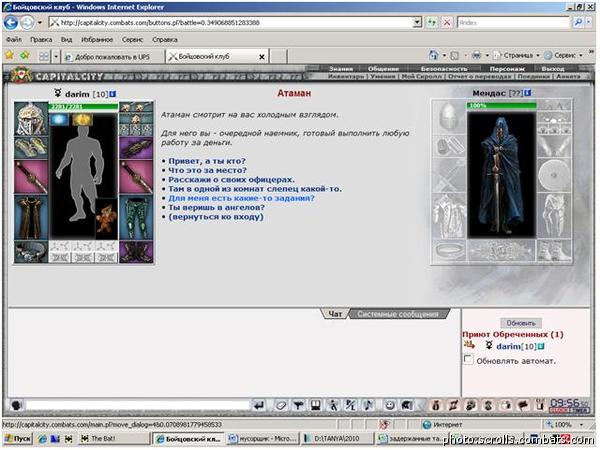The height and width of the screenshot is (450, 600).
Task: Click the address bar URL field
Action: tap(231, 23)
